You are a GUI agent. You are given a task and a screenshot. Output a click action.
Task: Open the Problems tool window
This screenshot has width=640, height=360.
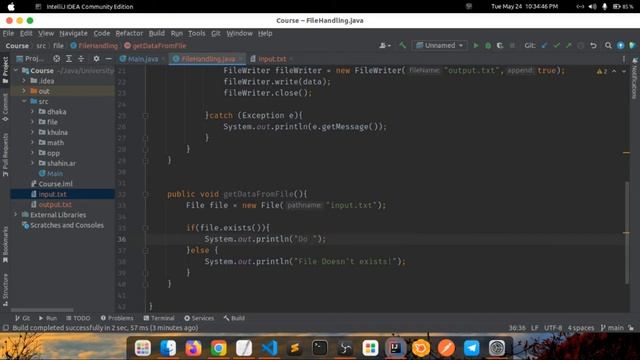(x=117, y=318)
